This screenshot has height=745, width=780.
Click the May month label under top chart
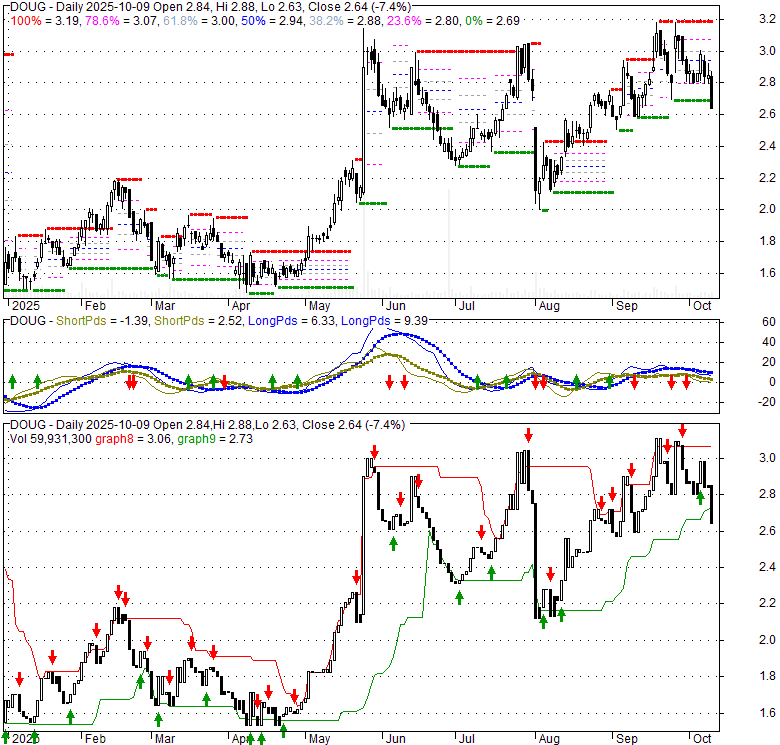pos(319,306)
